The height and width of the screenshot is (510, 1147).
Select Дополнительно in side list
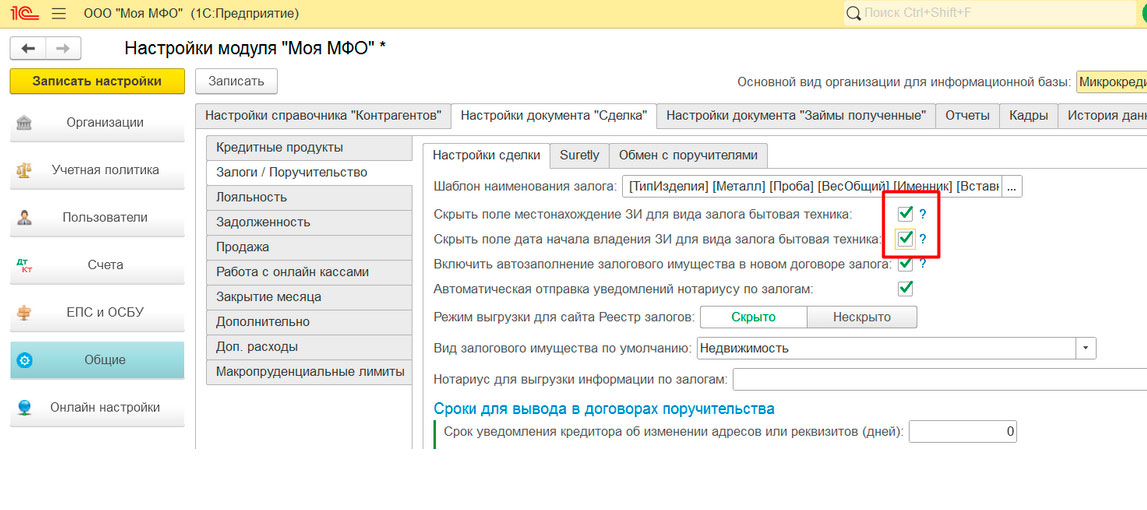coord(309,322)
